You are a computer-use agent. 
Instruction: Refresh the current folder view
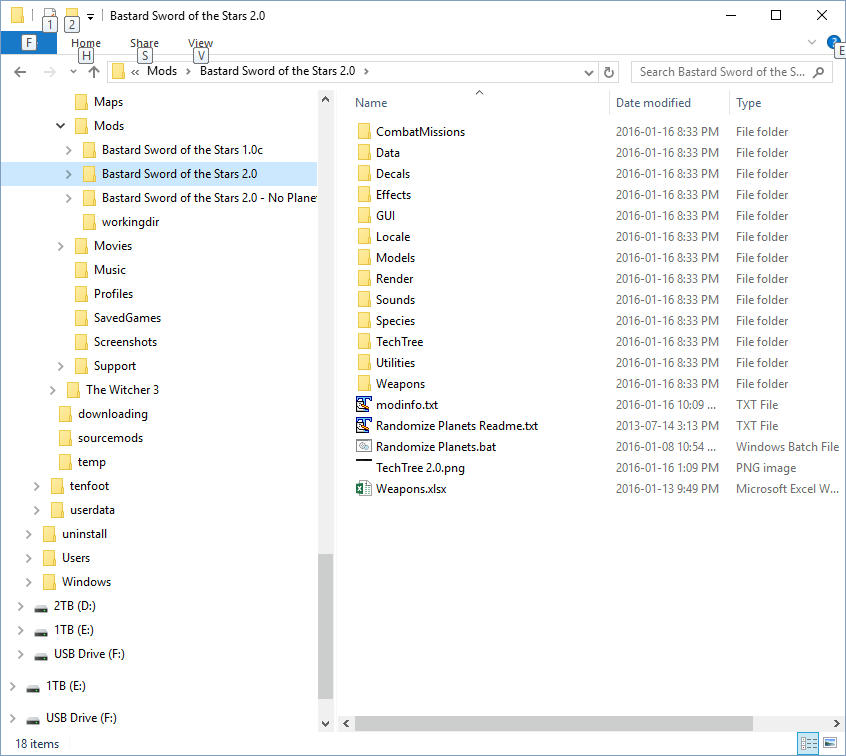click(x=609, y=72)
